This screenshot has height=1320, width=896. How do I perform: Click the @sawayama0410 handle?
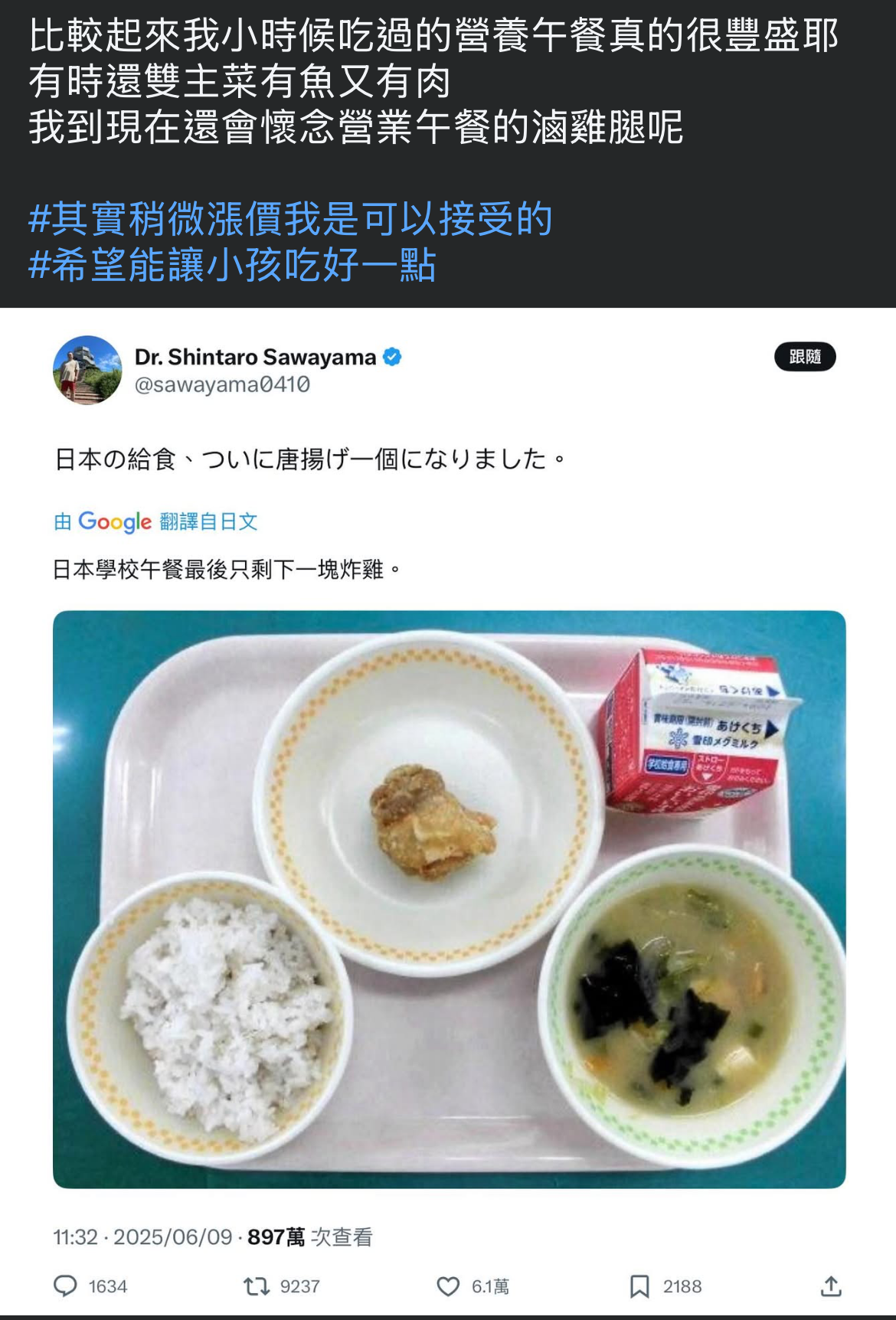point(222,384)
